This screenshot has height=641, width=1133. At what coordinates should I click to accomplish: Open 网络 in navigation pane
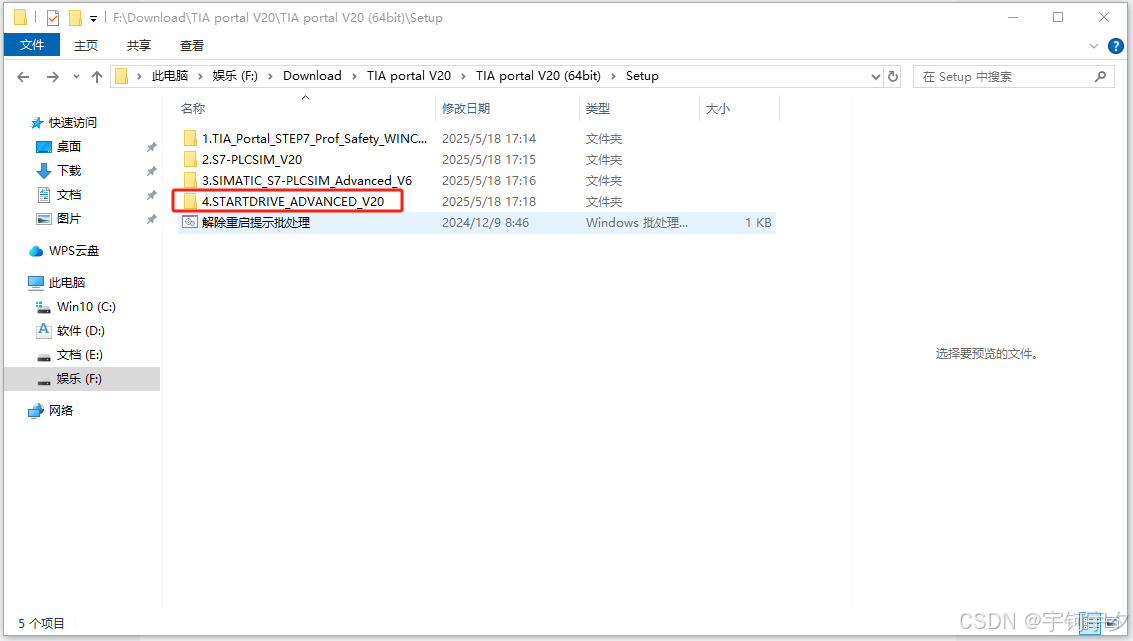(x=61, y=410)
